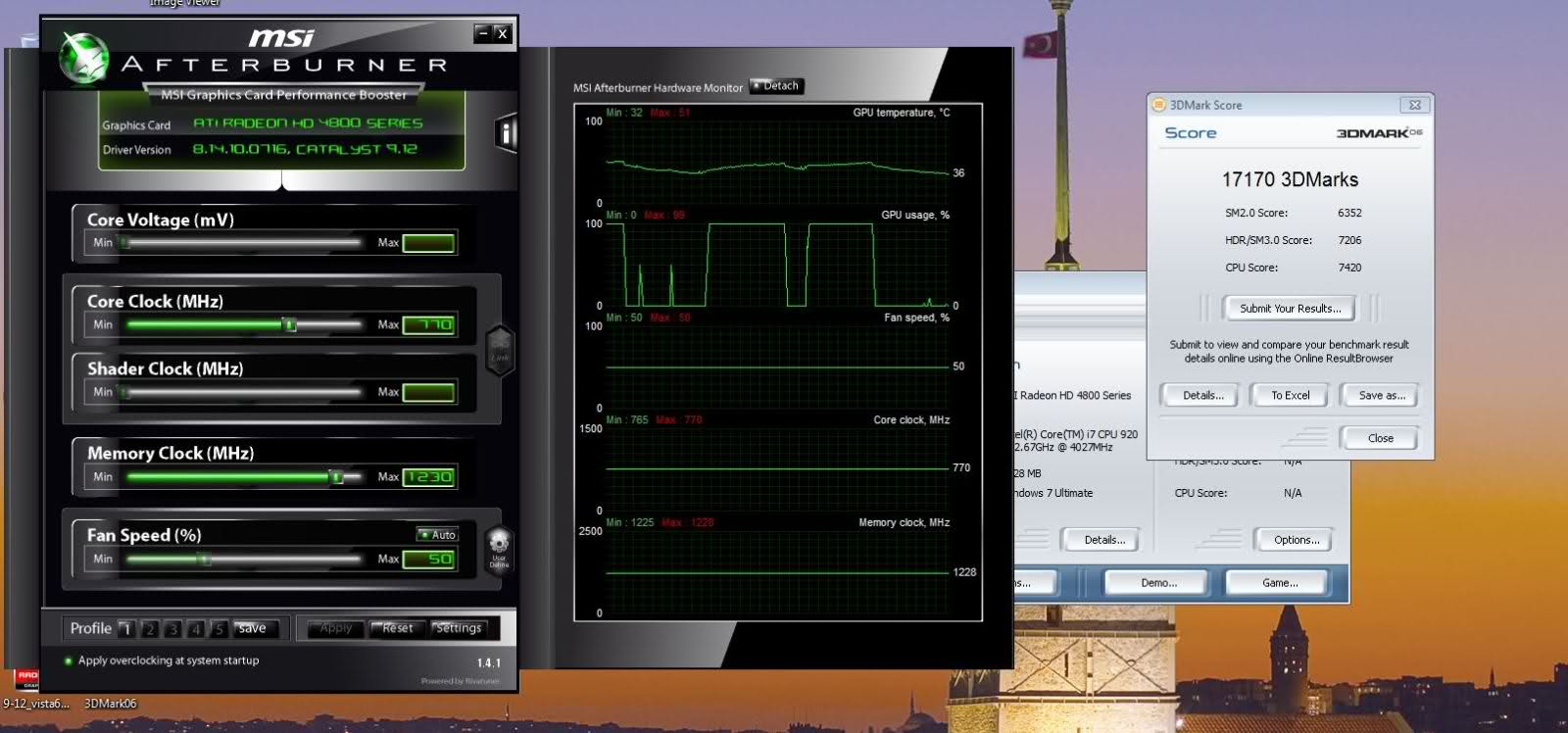Click the Fan Speed value field 50

click(428, 559)
